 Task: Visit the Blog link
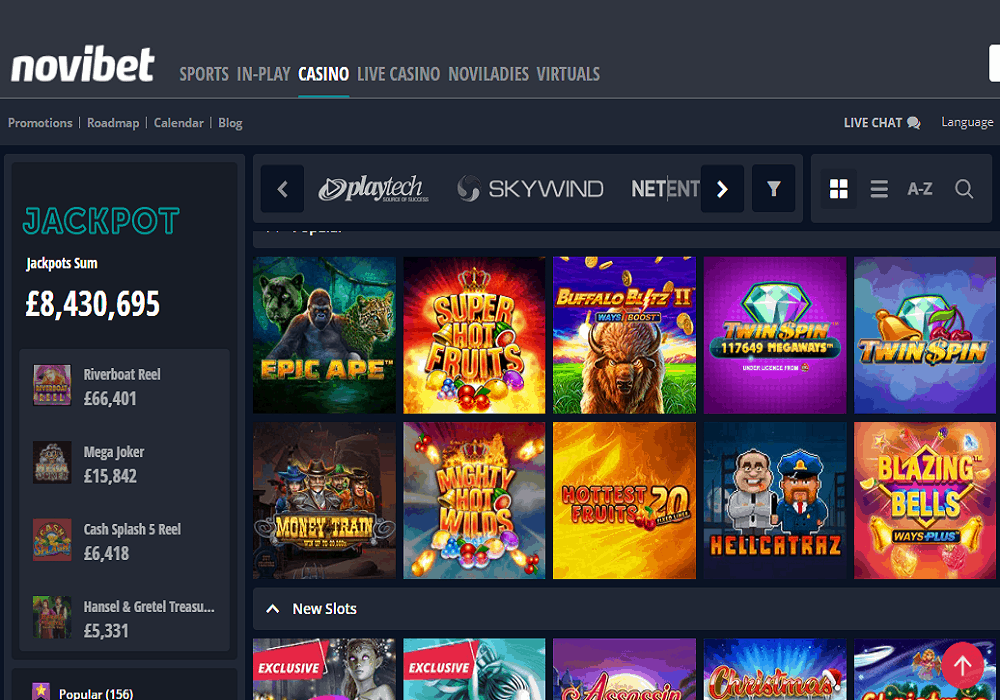(230, 122)
